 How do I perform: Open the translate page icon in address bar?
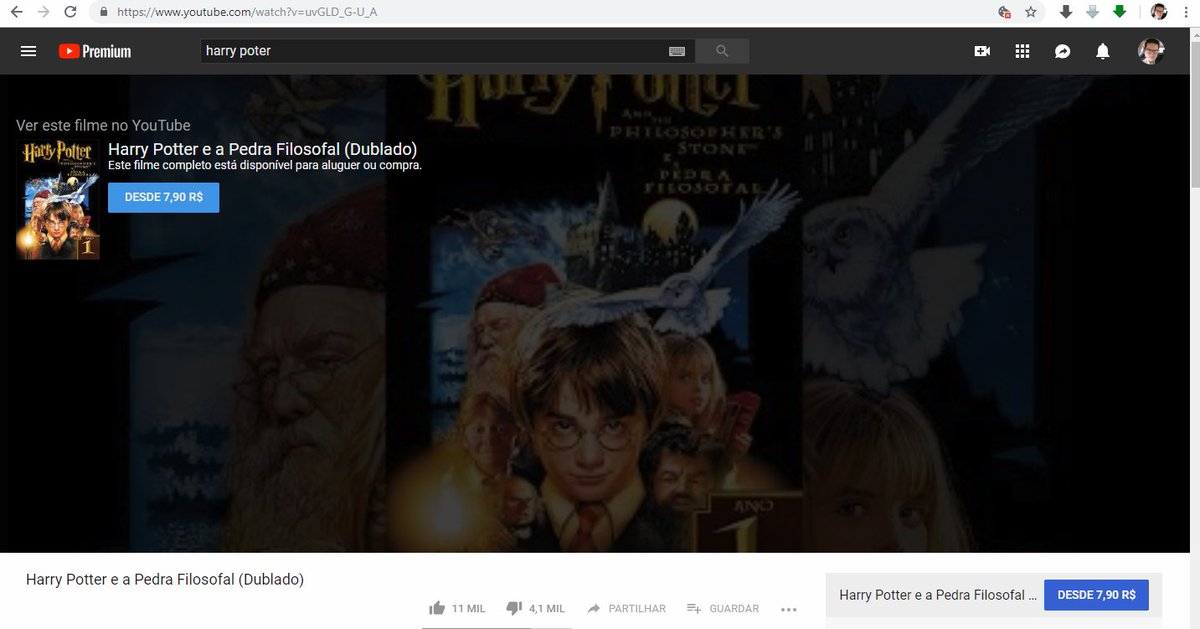1005,12
